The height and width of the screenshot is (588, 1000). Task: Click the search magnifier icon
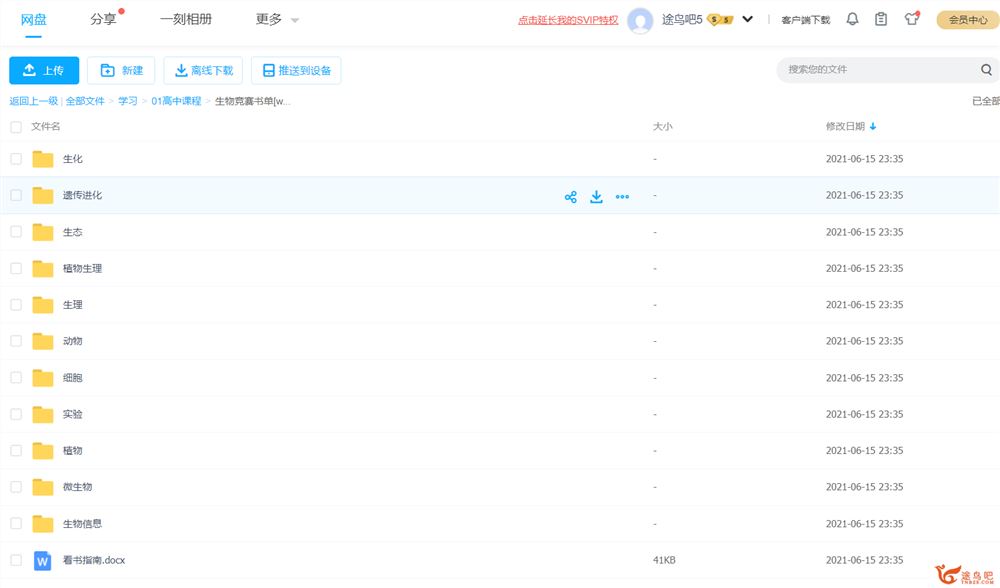(x=986, y=70)
